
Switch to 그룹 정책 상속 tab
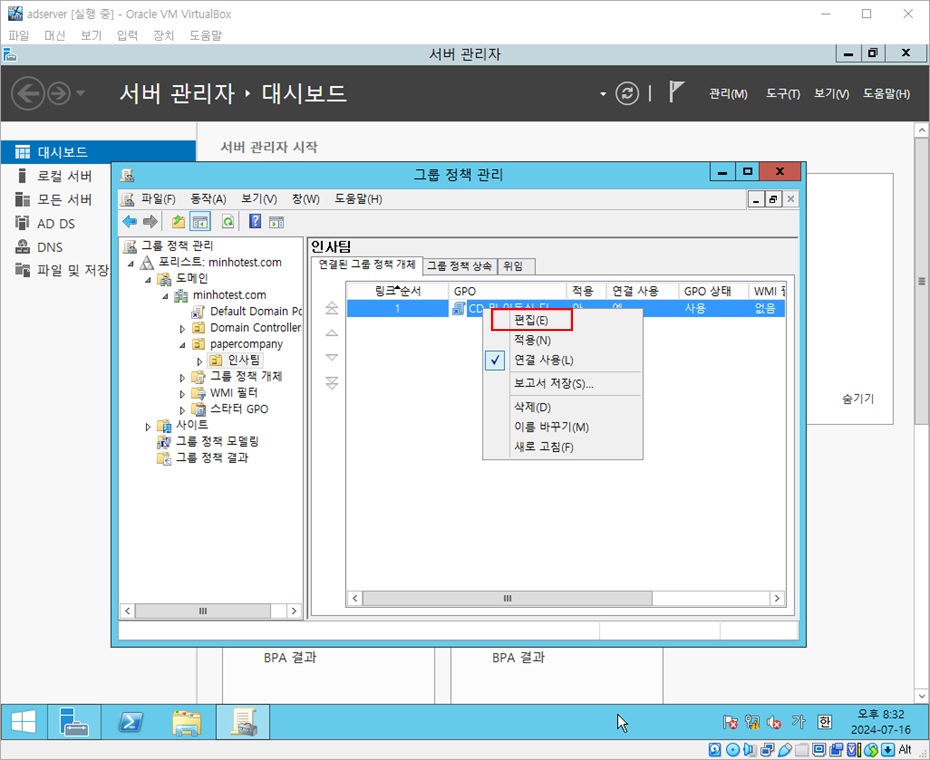(460, 266)
